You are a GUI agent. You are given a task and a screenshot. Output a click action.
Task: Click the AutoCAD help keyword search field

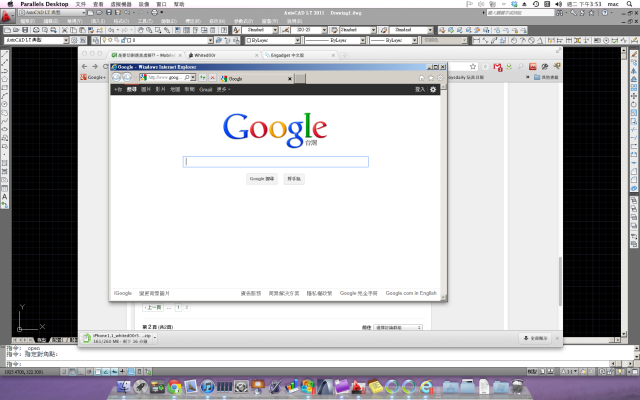tap(520, 13)
